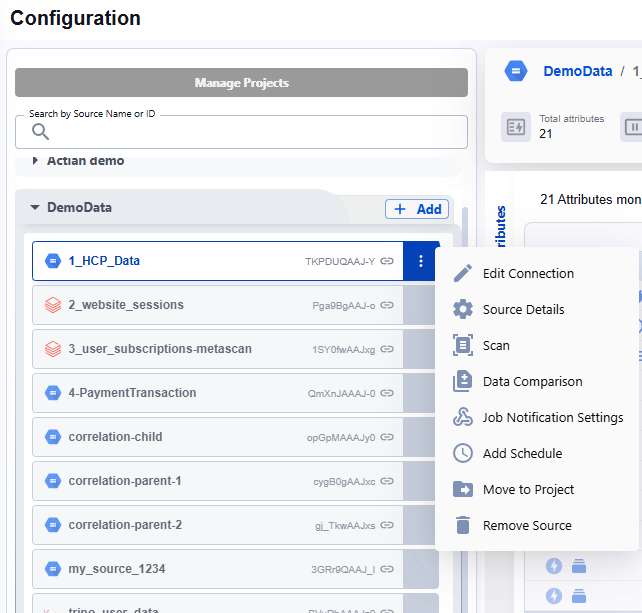Click the link icon beside correlation-parent-1
Screen dimensions: 642x613
[x=387, y=481]
